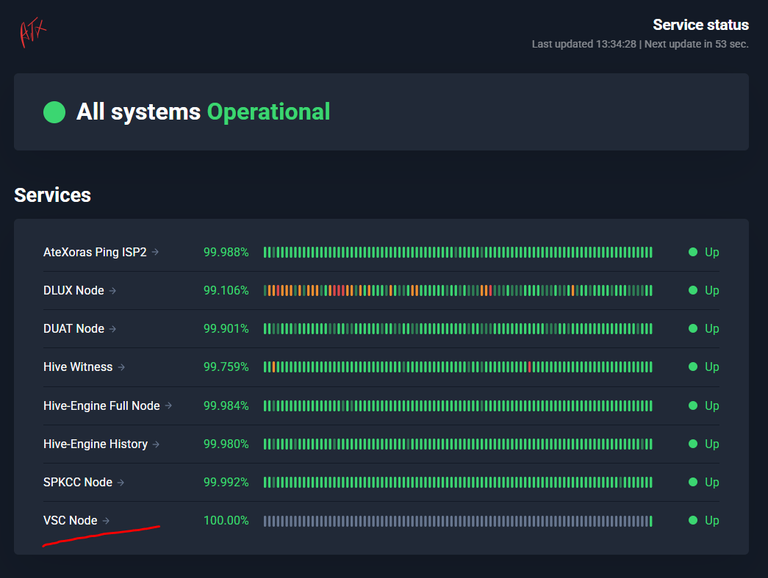Click the Up status text for SPKCC Node
This screenshot has height=578, width=768.
[712, 483]
